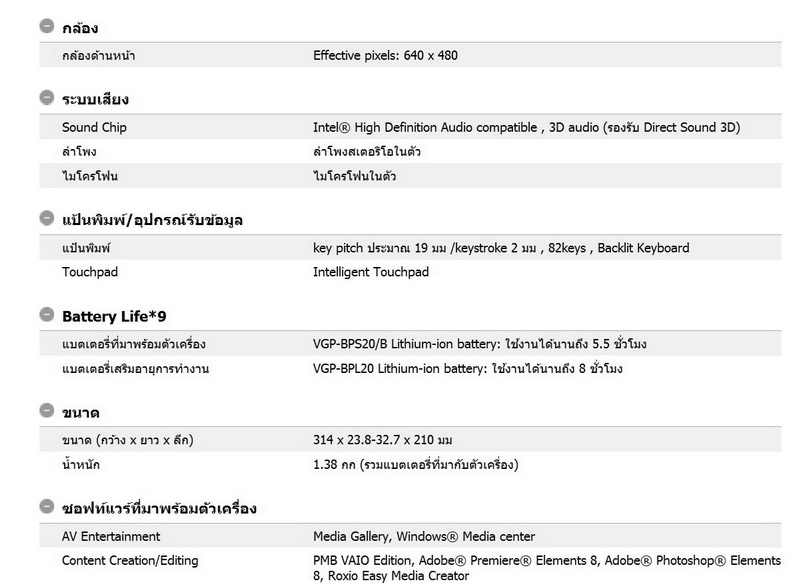The height and width of the screenshot is (583, 800).
Task: Click the Battery Life*9 heading text
Action: 114,316
